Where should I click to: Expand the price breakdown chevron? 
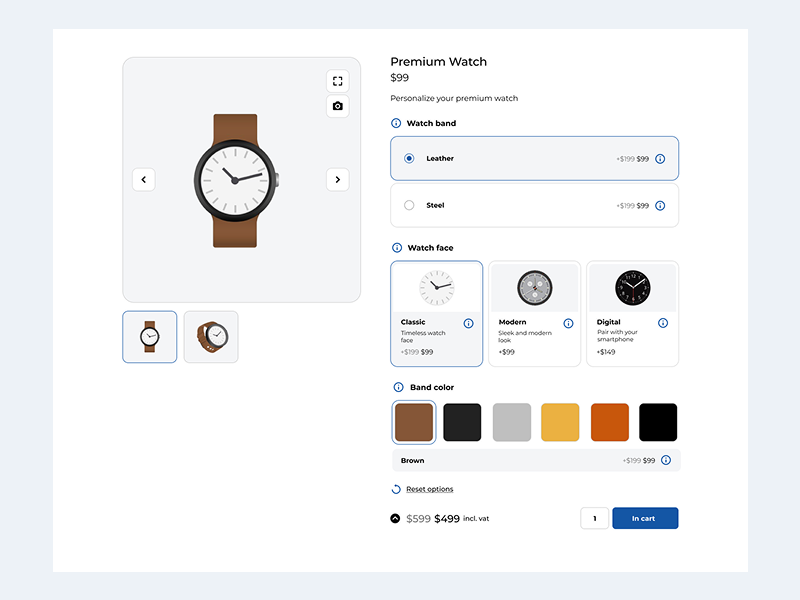coord(395,518)
